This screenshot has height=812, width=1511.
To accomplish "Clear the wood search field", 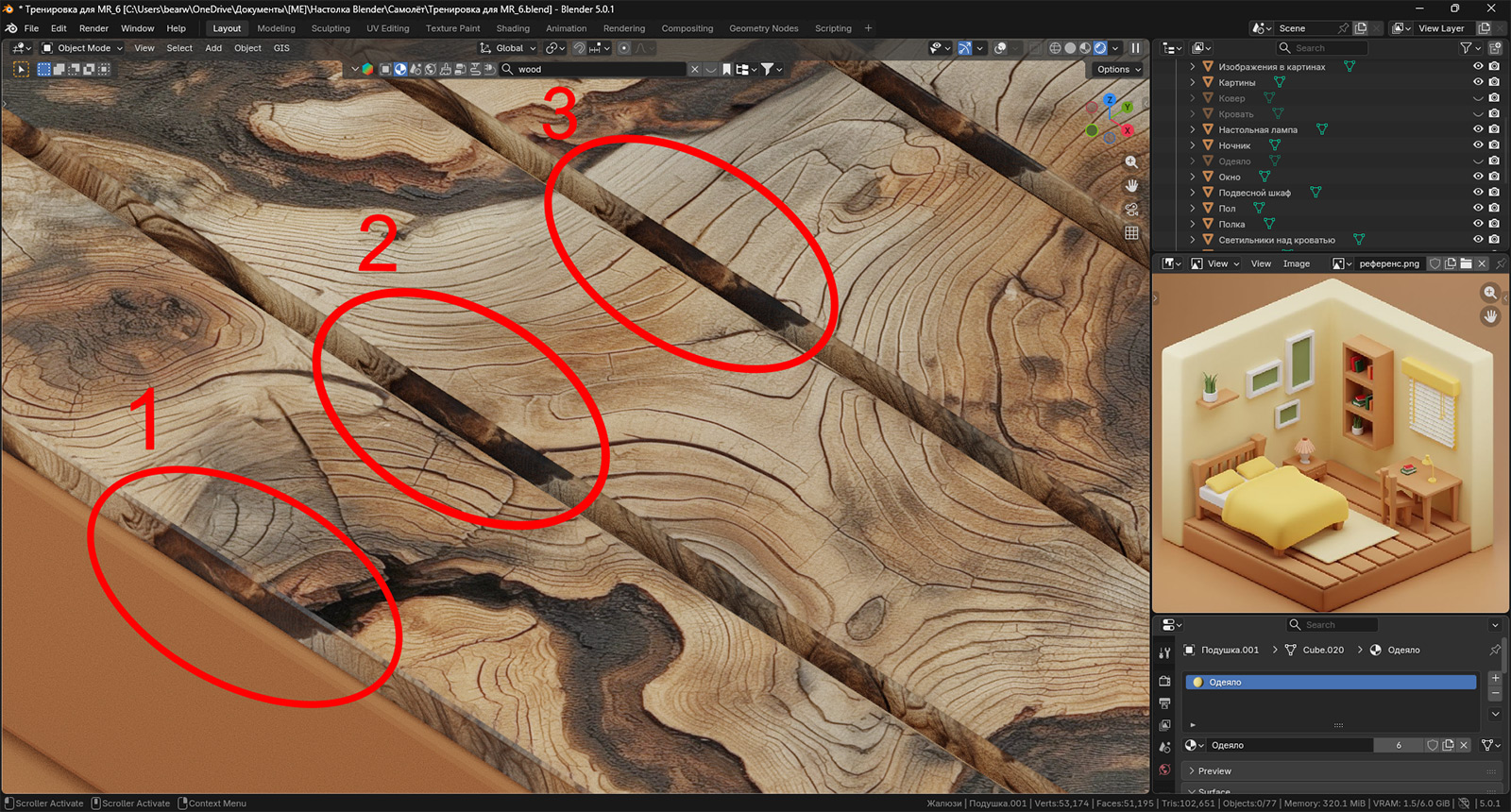I will (x=695, y=69).
